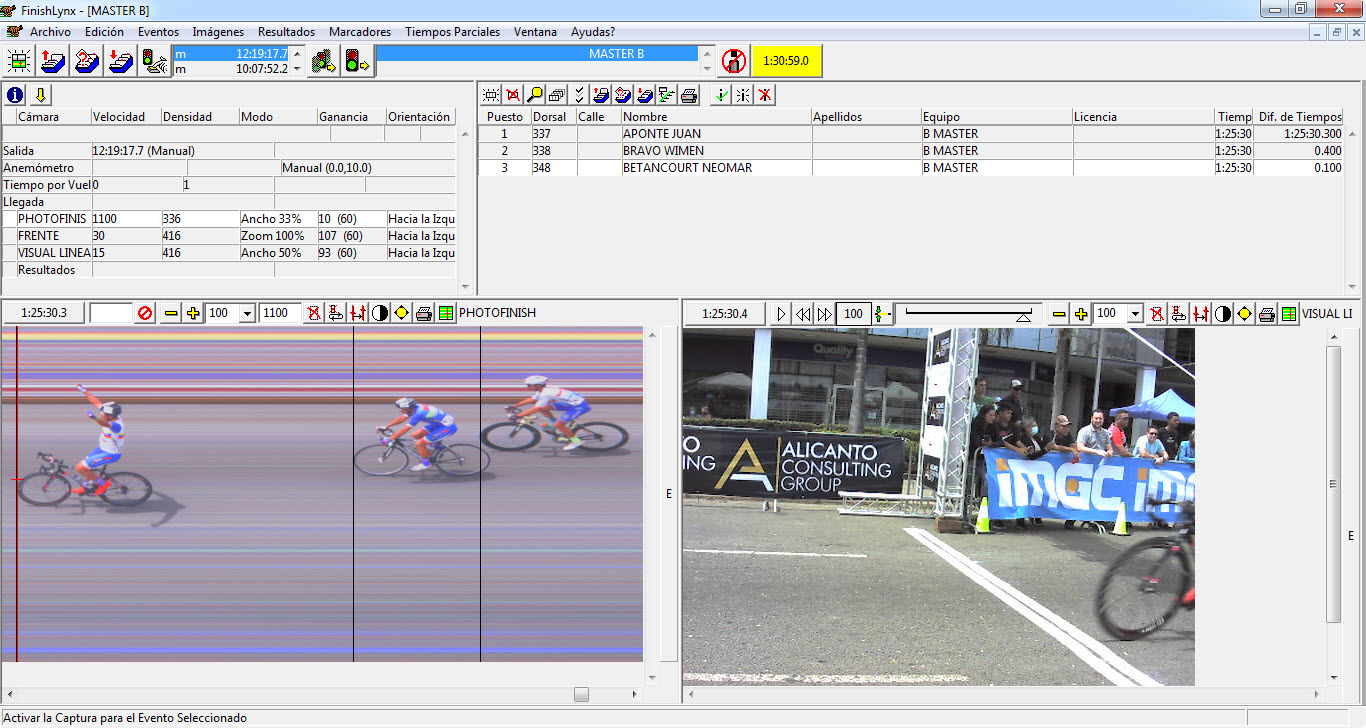Viewport: 1366px width, 728px height.
Task: Click the yellow down arrow in camera panel
Action: coord(40,95)
